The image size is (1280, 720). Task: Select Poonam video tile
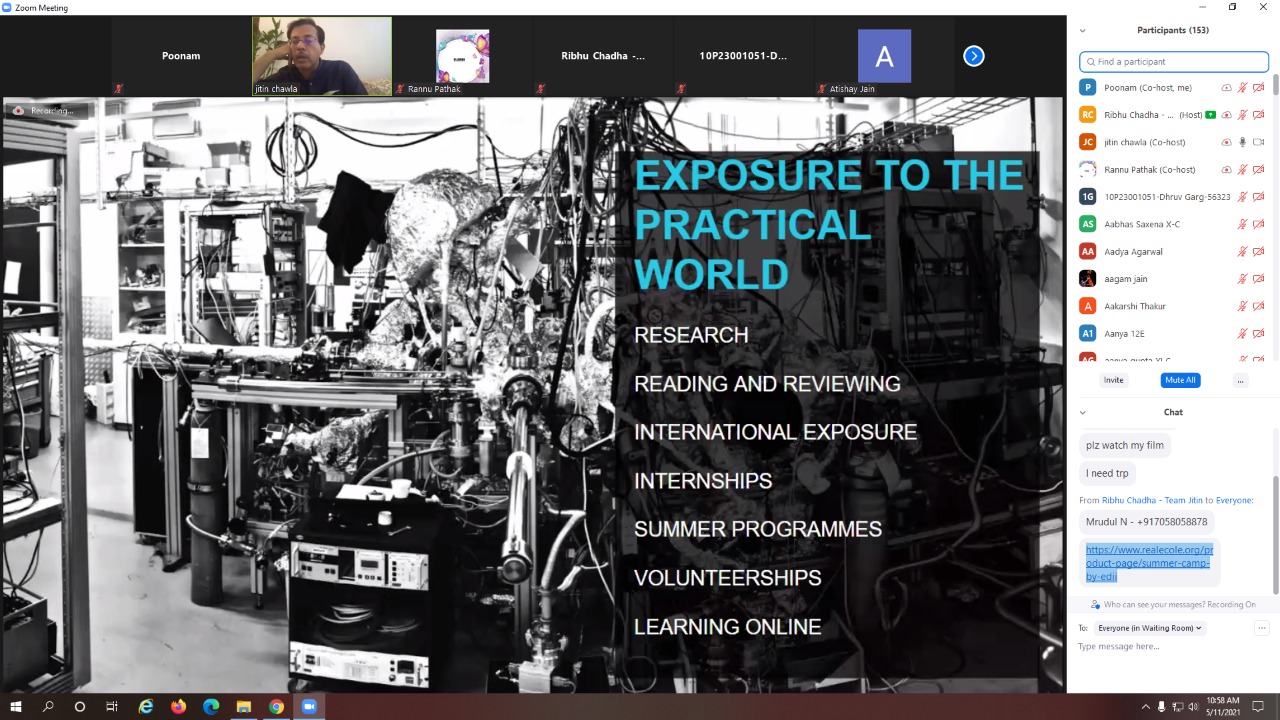pyautogui.click(x=181, y=56)
